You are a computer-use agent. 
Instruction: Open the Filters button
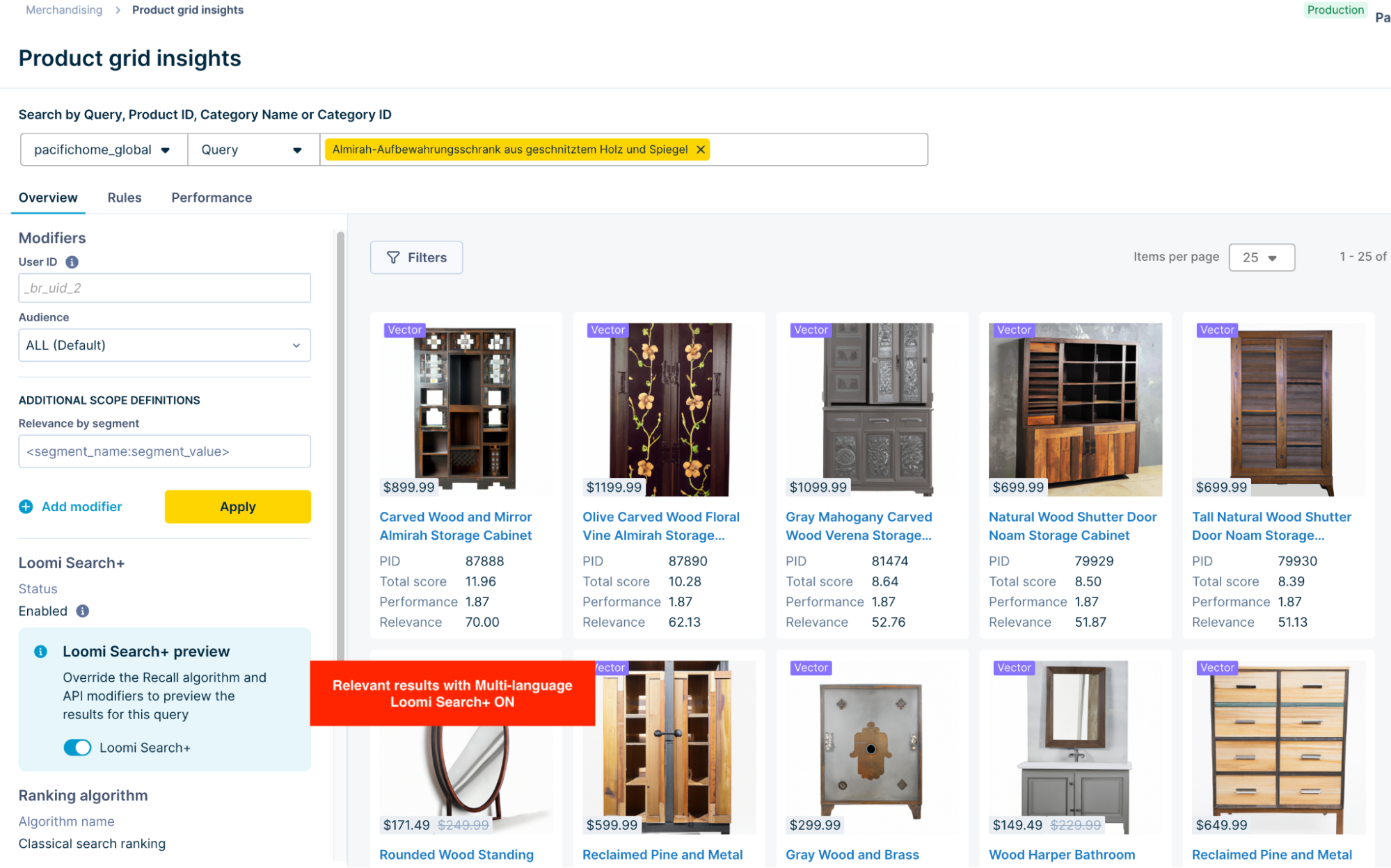[416, 257]
